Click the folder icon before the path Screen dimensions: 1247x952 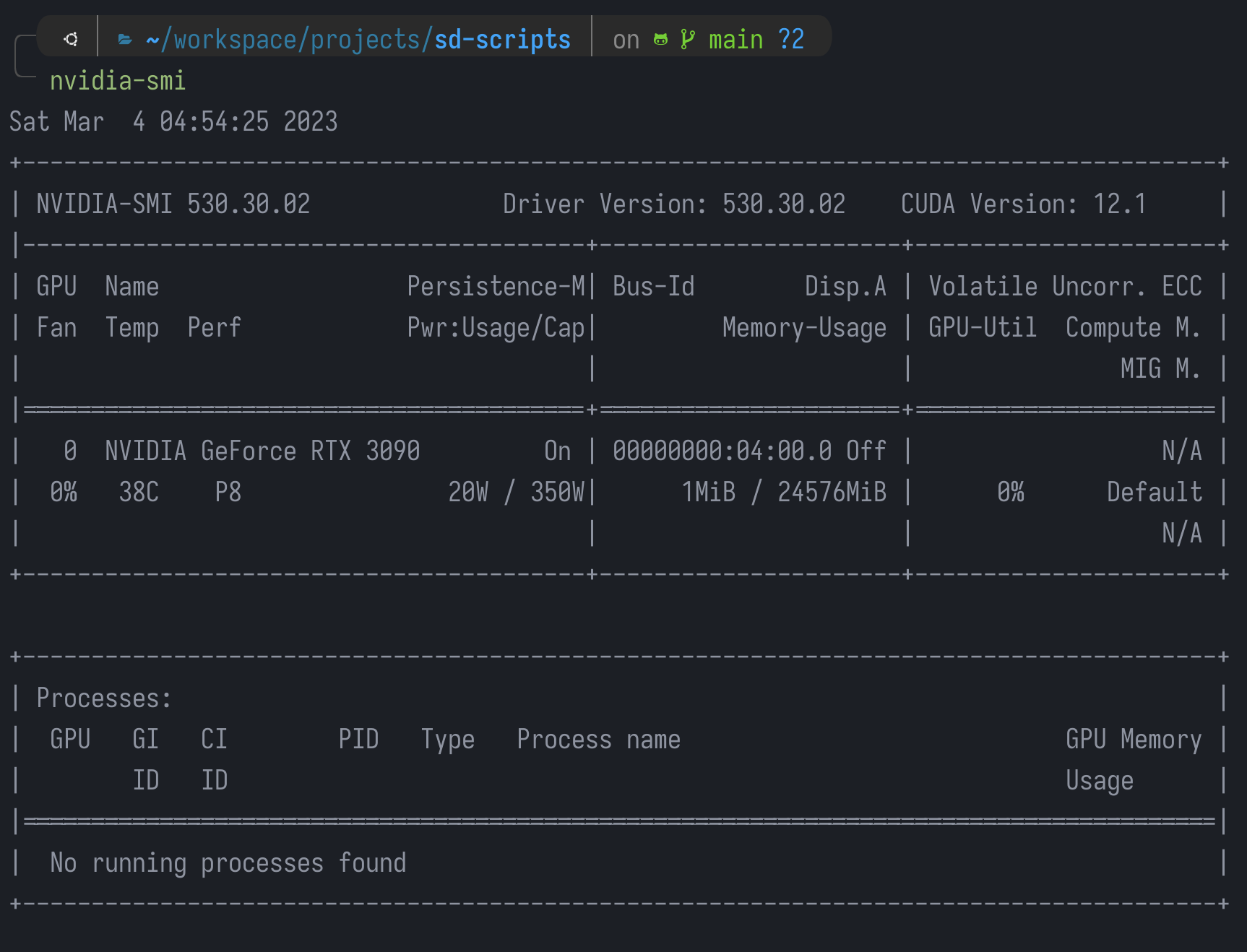click(125, 40)
